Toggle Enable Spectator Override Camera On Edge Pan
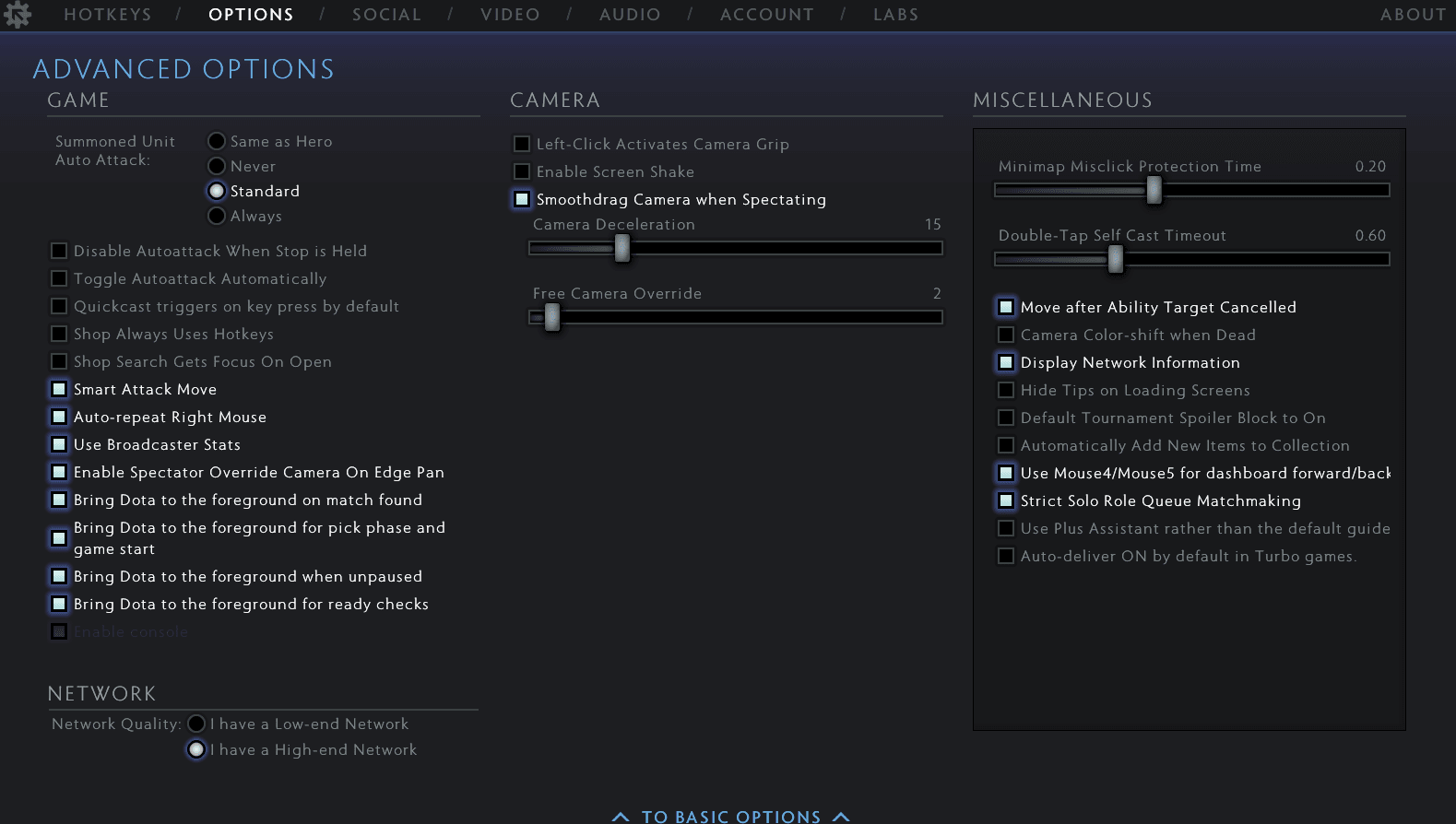 pyautogui.click(x=59, y=472)
